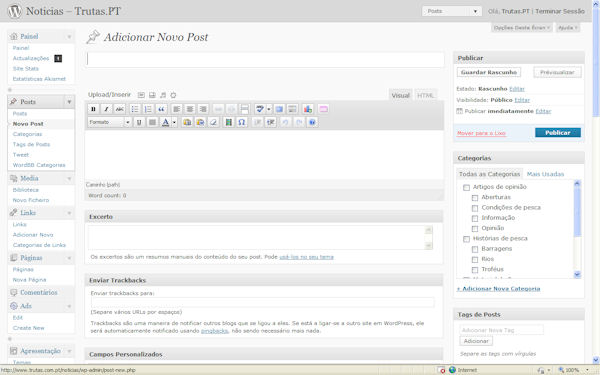Toggle the kitchen sink toolbar row
This screenshot has height=375, width=600.
tap(292, 109)
